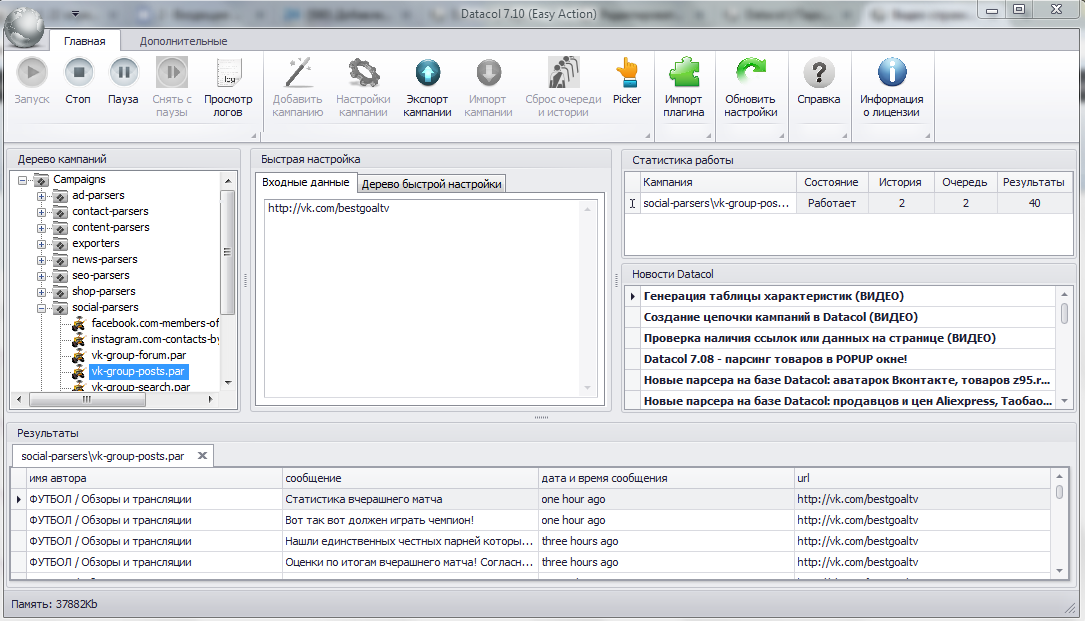Click campaign tree vertical scrollbar down arrow
The image size is (1085, 621).
228,383
